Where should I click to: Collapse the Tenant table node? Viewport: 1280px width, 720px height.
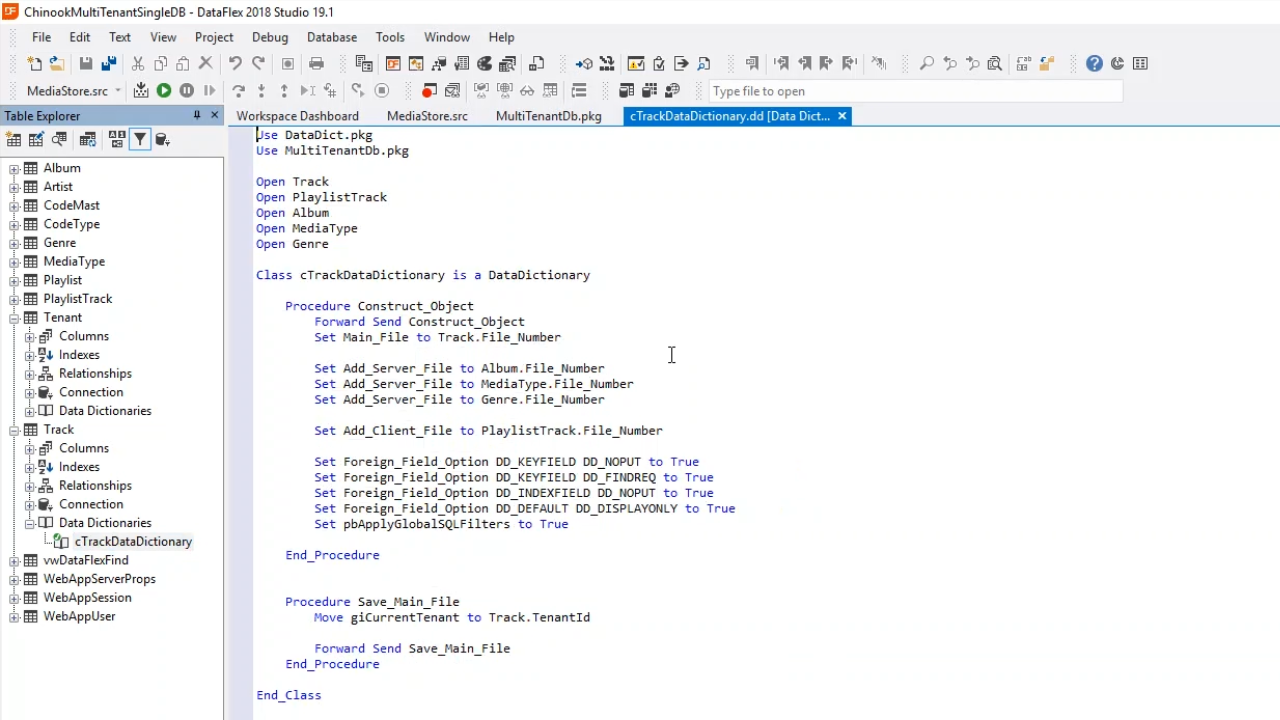(x=15, y=318)
